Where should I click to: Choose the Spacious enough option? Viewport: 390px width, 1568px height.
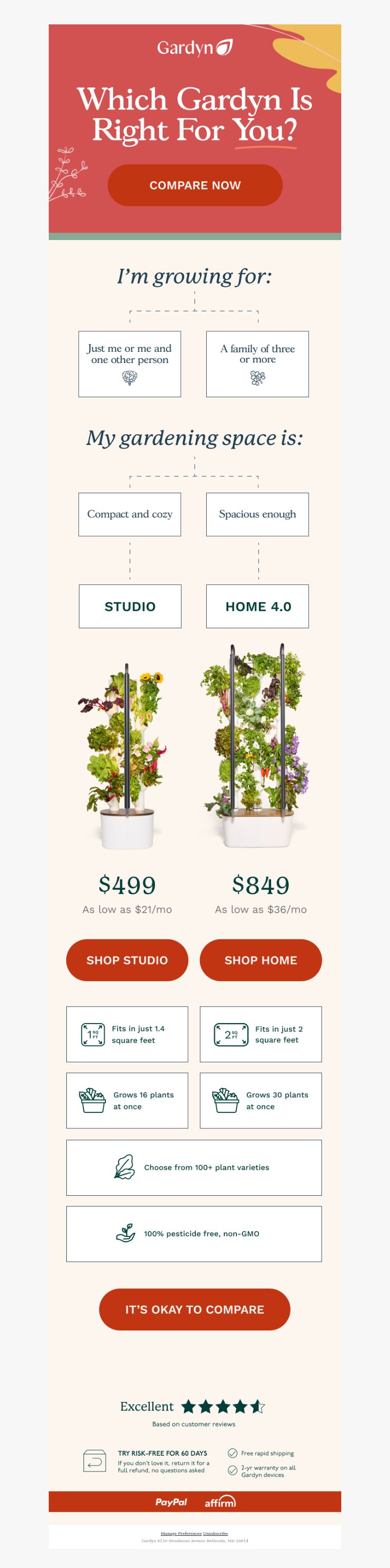(x=257, y=514)
